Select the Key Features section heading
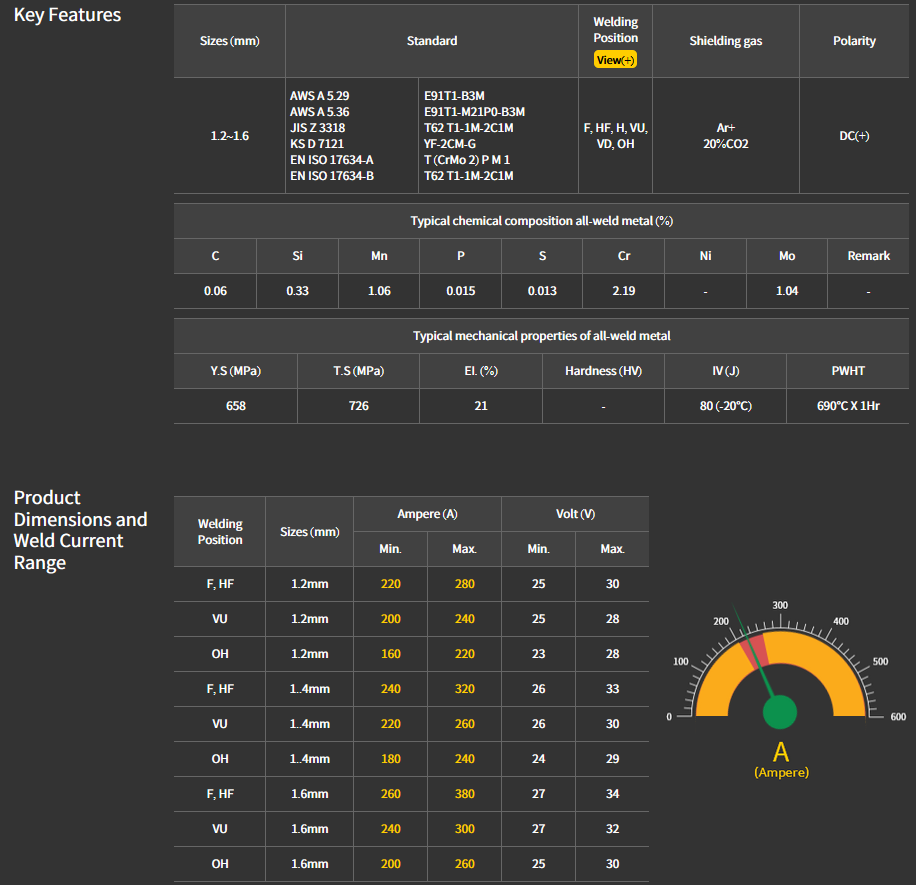Viewport: 916px width, 885px height. point(67,15)
